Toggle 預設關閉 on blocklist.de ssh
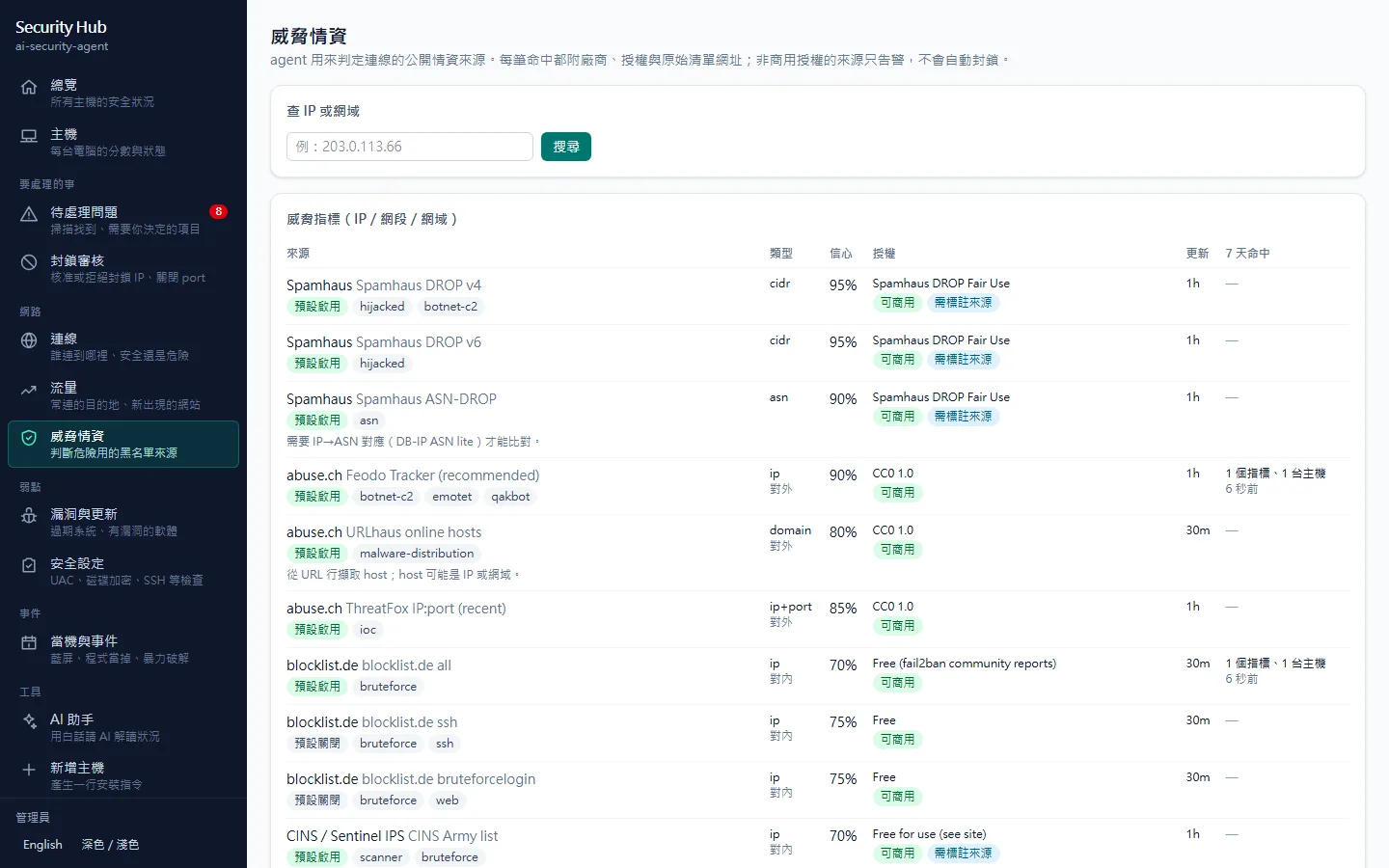Image resolution: width=1389 pixels, height=868 pixels. tap(317, 744)
